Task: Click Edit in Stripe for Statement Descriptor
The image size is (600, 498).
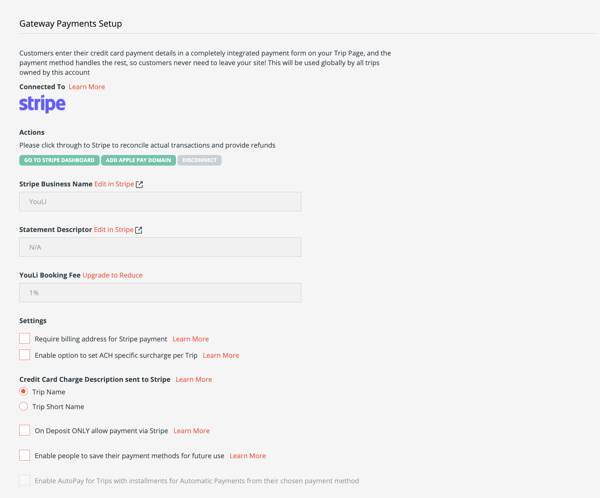Action: point(114,230)
